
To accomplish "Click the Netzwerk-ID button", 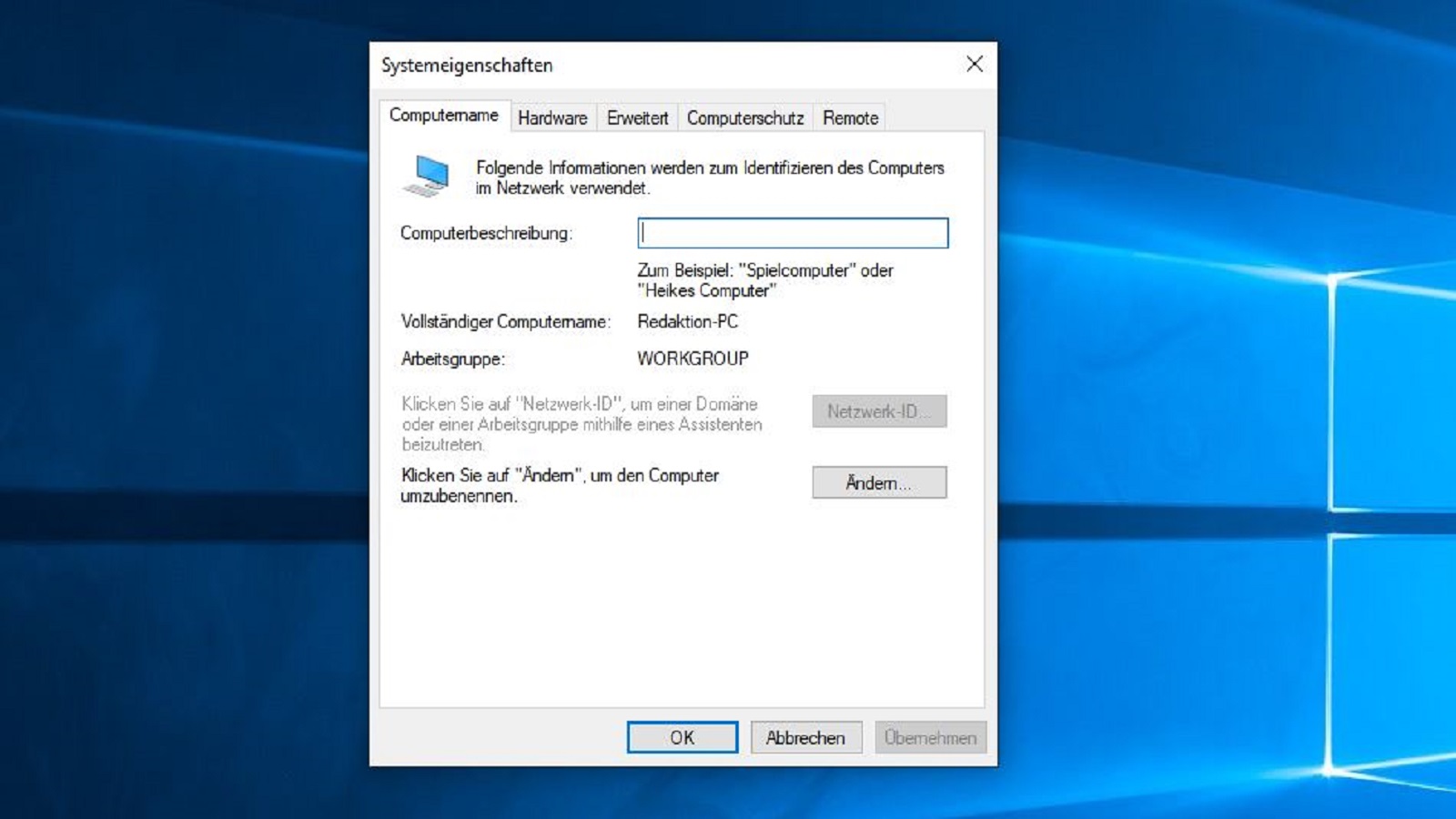I will tap(879, 411).
